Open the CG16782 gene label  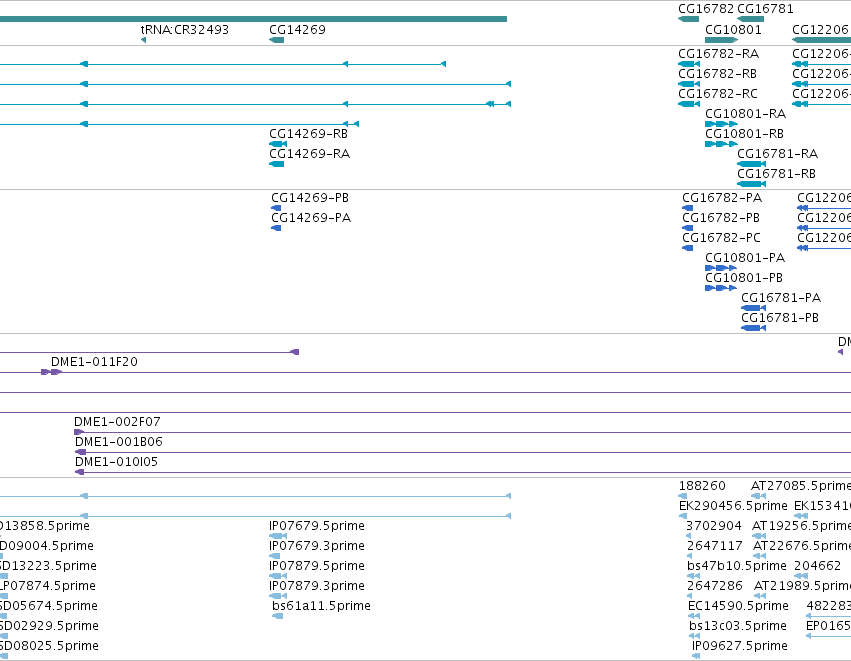point(706,9)
